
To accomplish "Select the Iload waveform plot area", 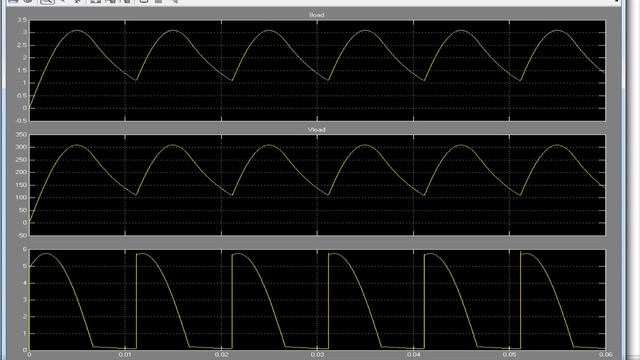I will (x=317, y=70).
